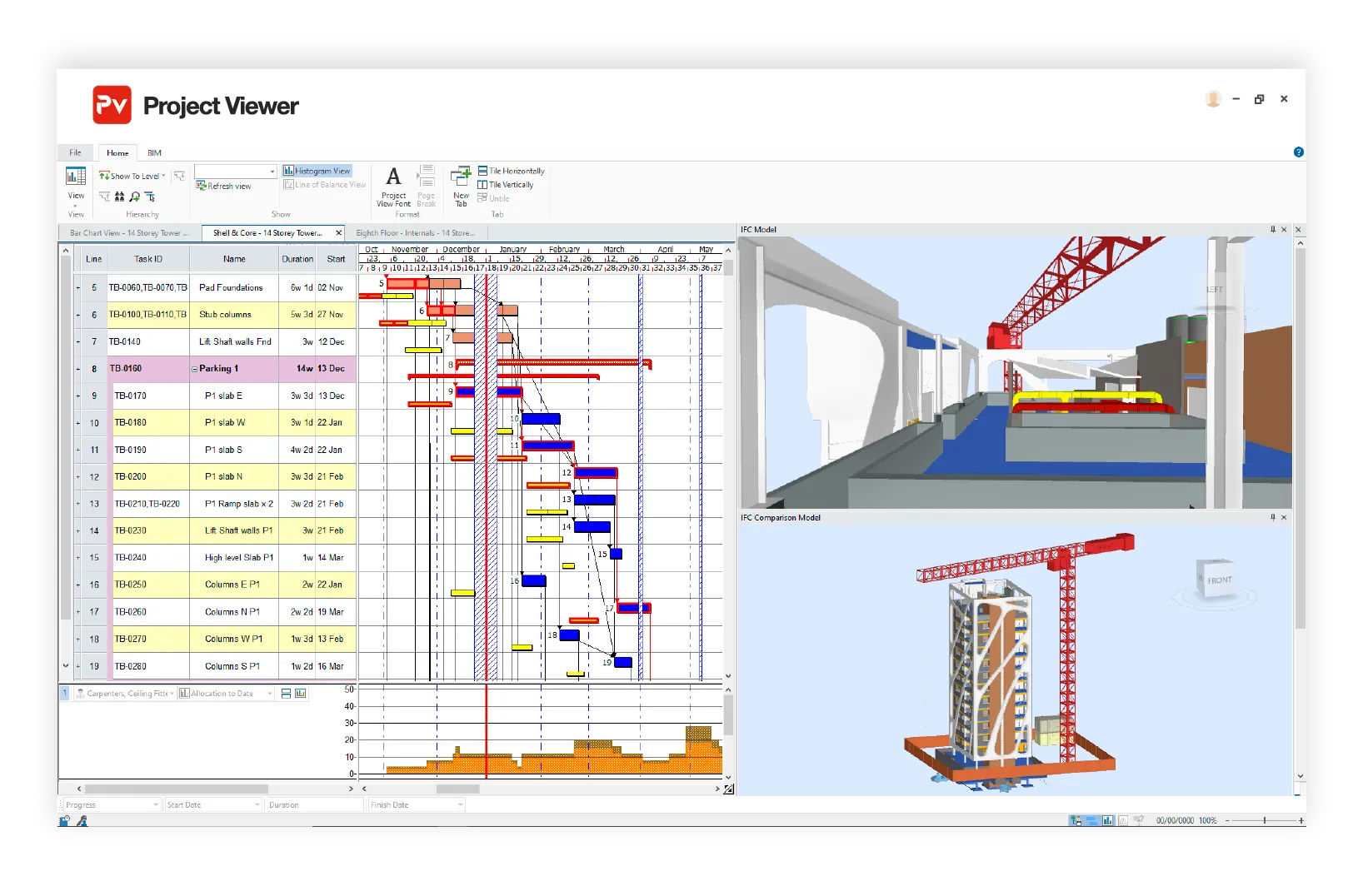Click the histogram icon in bottom-right status bar
The height and width of the screenshot is (896, 1363).
[1107, 820]
